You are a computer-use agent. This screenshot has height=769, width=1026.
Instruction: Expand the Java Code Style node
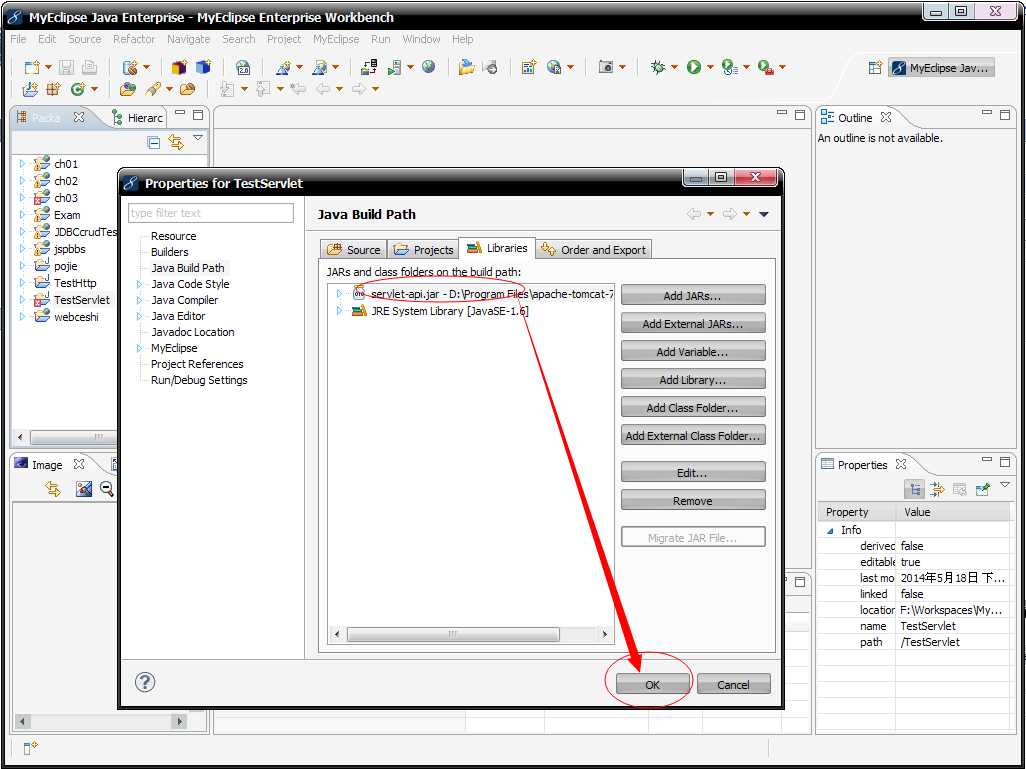pos(139,284)
